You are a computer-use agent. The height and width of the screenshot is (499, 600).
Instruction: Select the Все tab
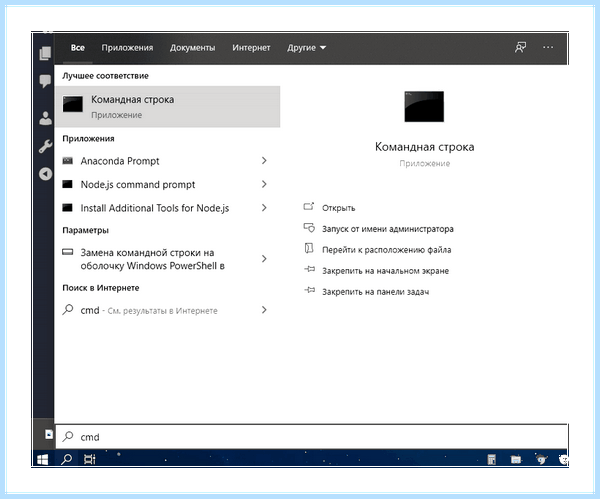(78, 48)
